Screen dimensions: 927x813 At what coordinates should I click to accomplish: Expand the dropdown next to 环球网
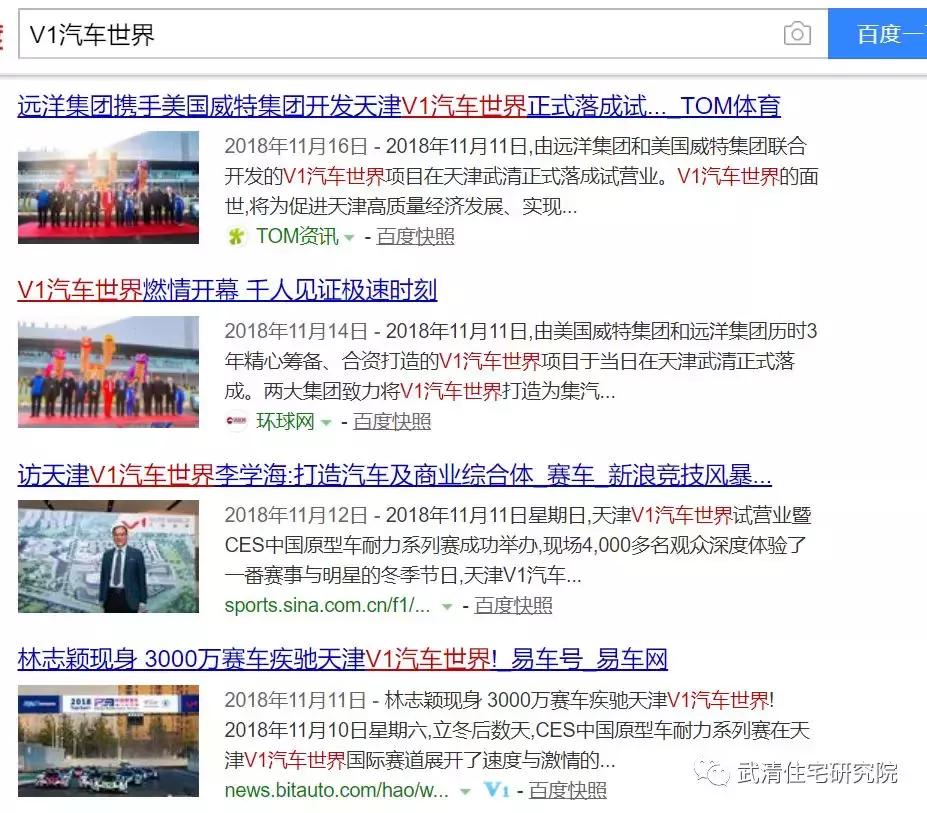point(324,421)
